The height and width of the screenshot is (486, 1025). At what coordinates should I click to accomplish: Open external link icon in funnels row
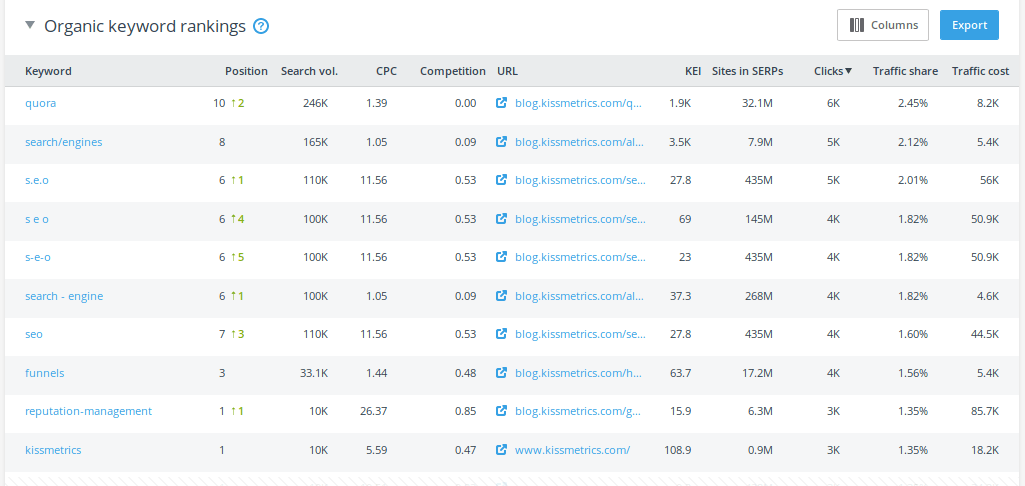click(x=502, y=373)
